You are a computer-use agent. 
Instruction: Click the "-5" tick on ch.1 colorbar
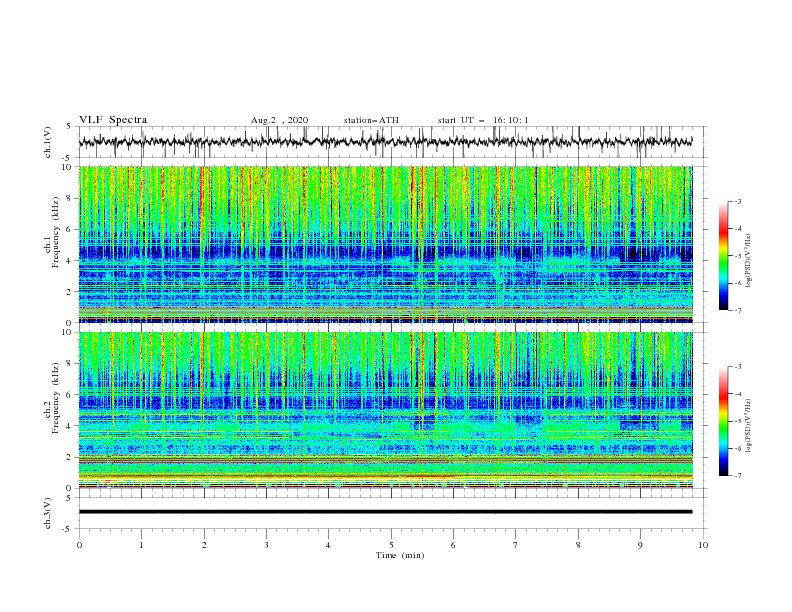[x=738, y=256]
